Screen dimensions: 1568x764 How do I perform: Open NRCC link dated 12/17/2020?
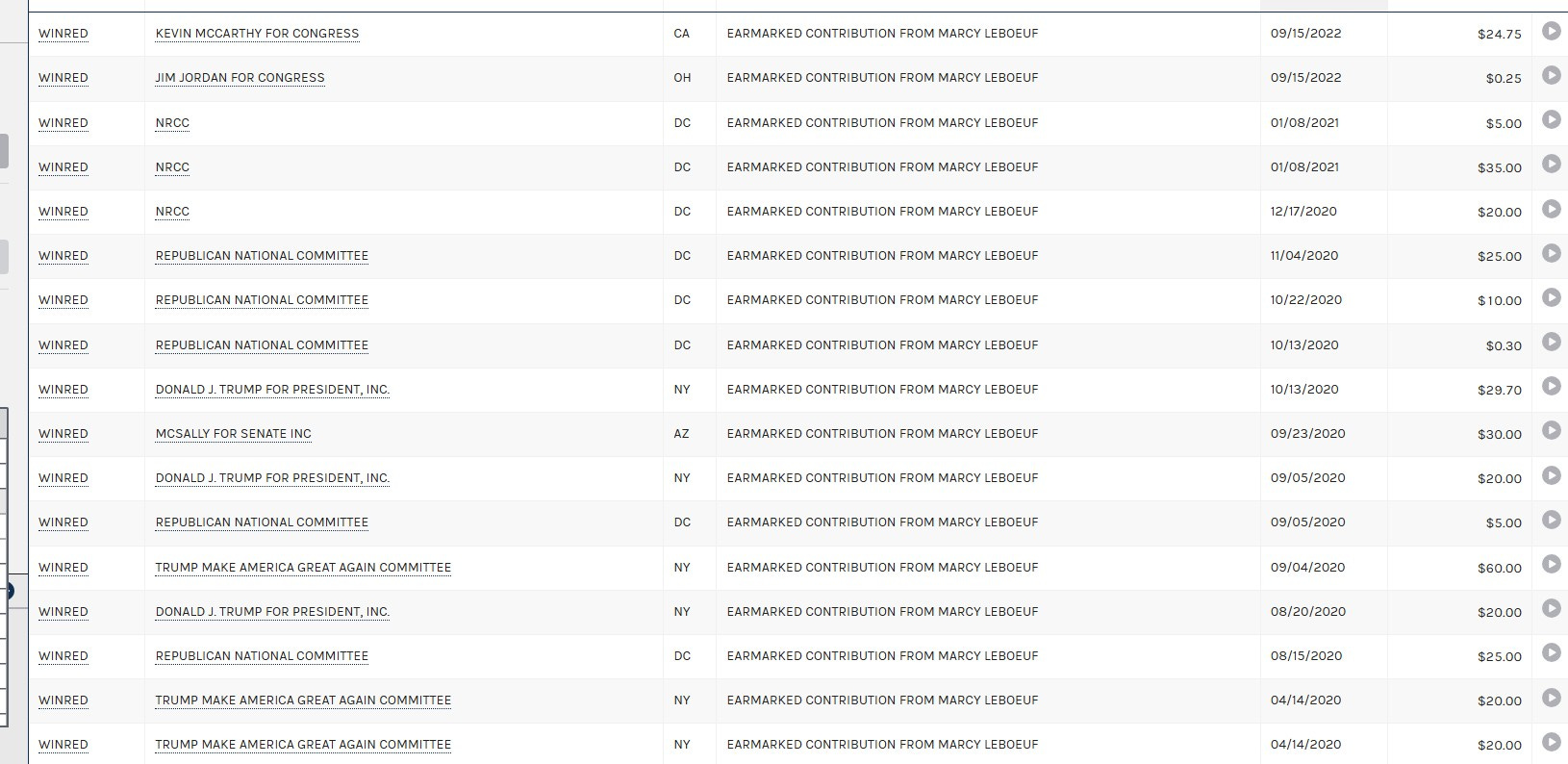[x=172, y=212]
